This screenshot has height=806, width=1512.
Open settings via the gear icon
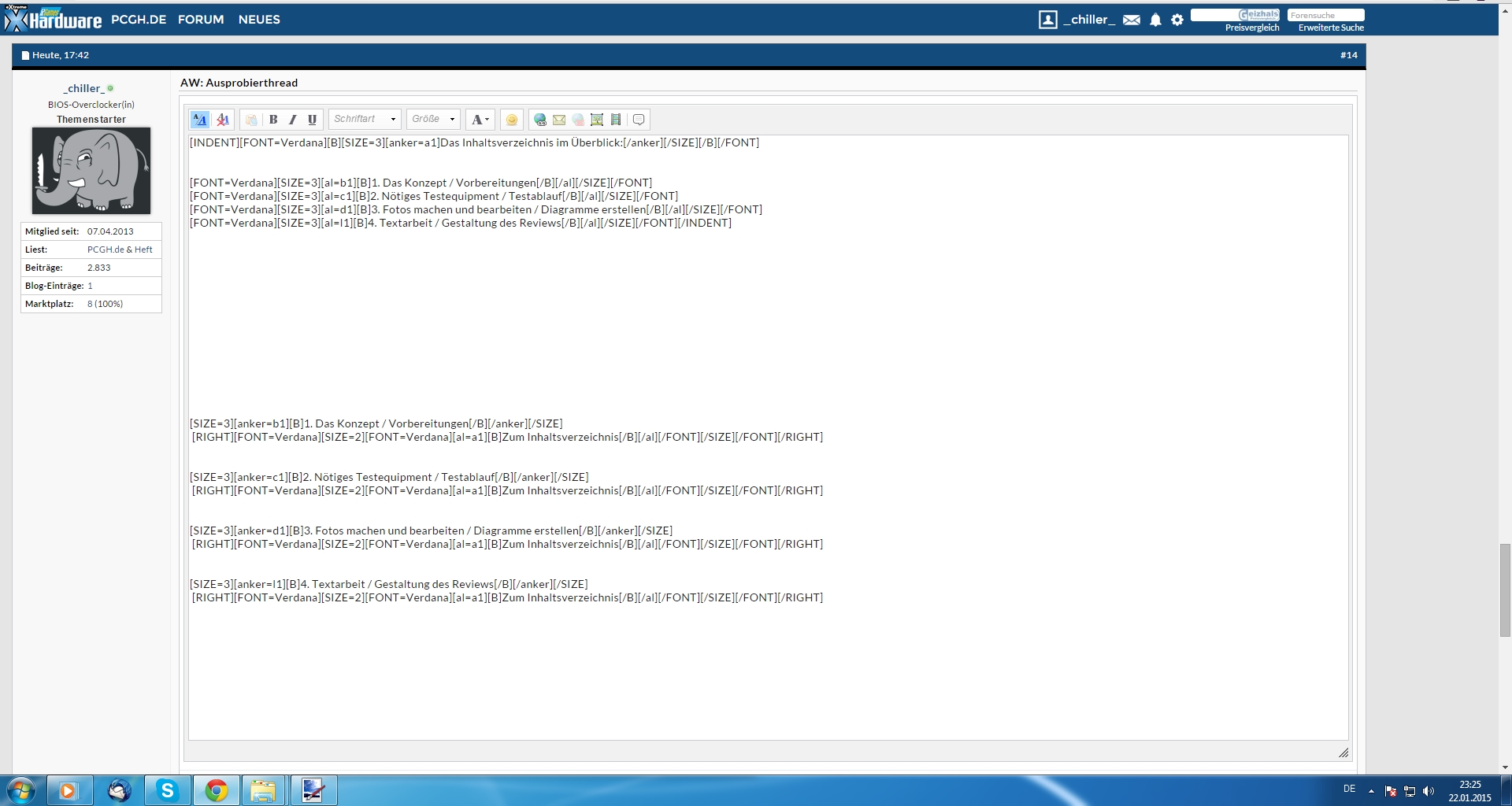[1177, 20]
